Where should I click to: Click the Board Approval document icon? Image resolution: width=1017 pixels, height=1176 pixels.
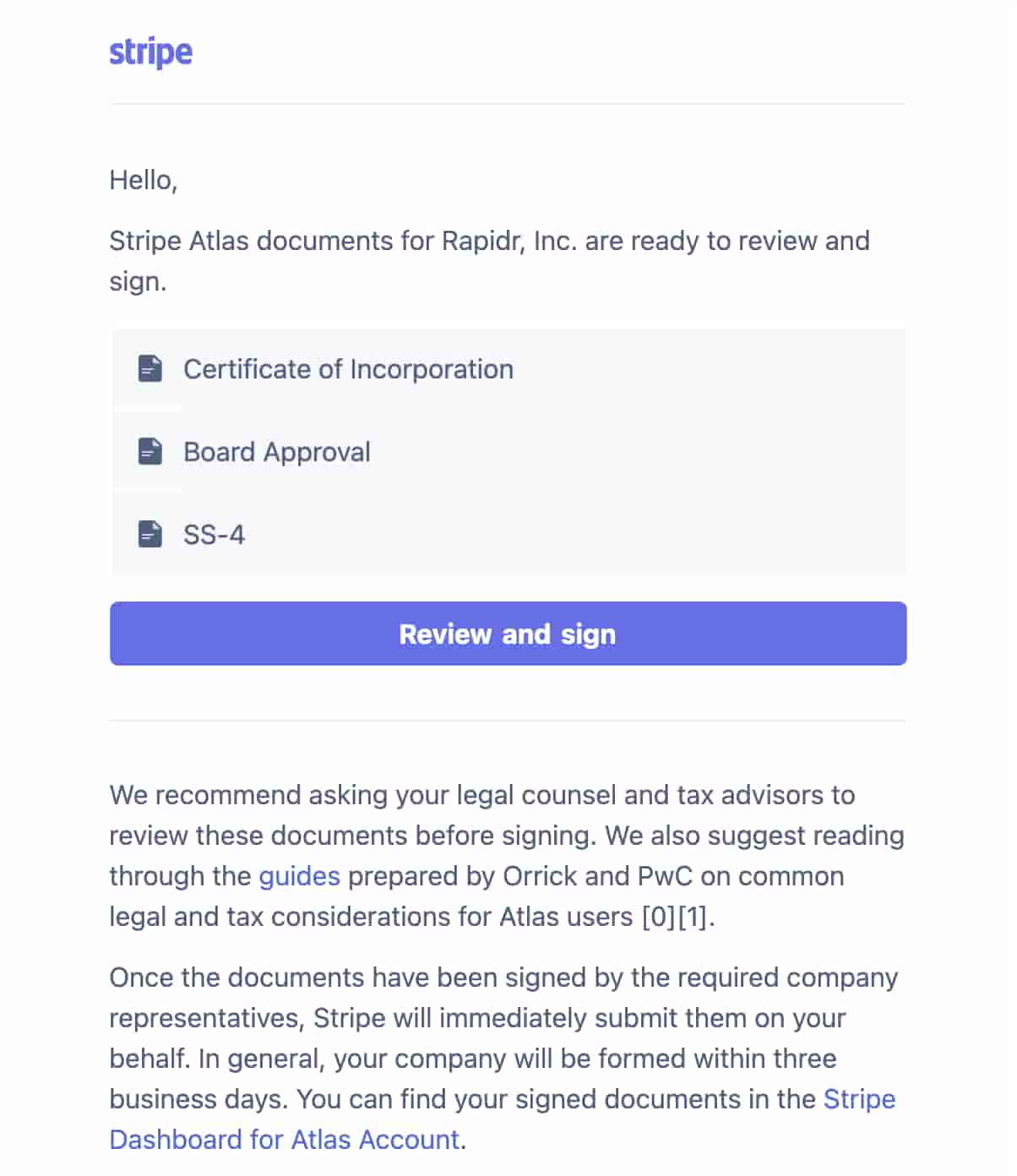149,451
